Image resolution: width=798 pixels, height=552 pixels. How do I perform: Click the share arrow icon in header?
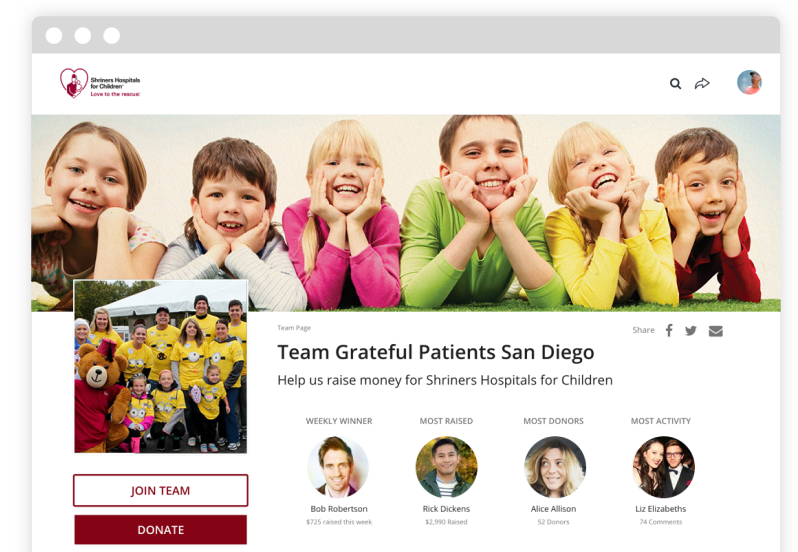coord(702,83)
